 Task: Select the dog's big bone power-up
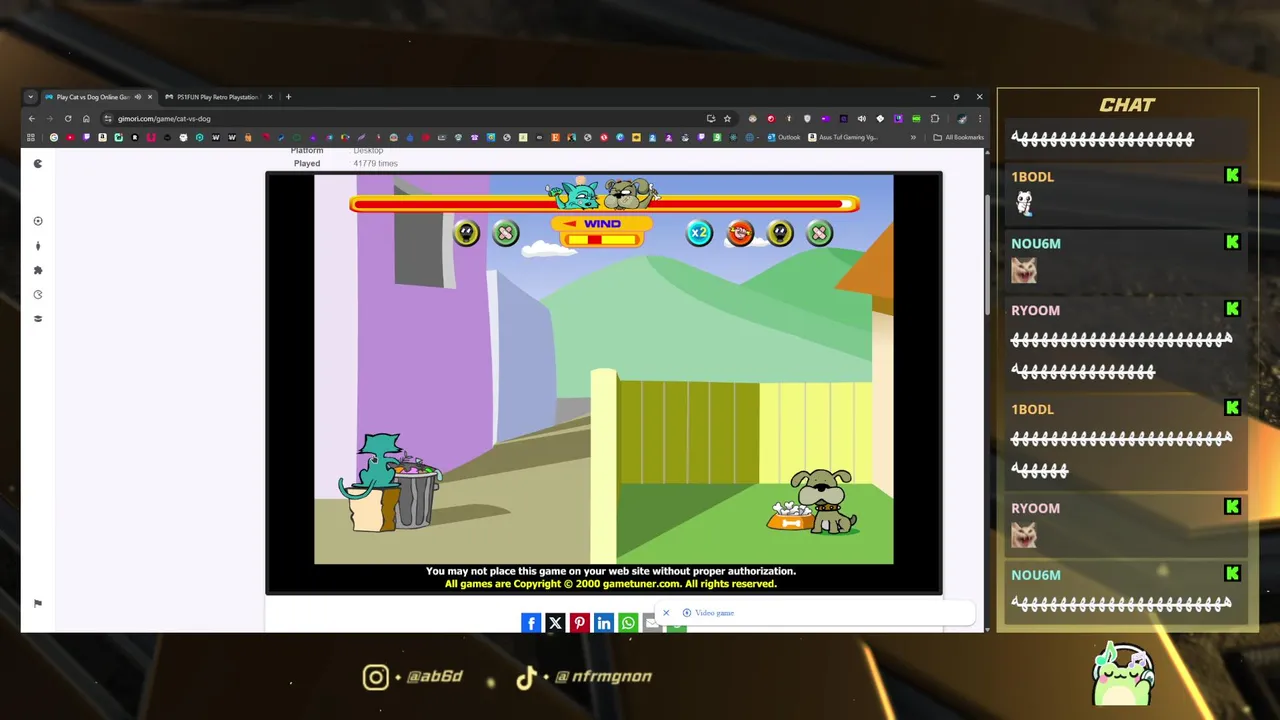coord(740,233)
